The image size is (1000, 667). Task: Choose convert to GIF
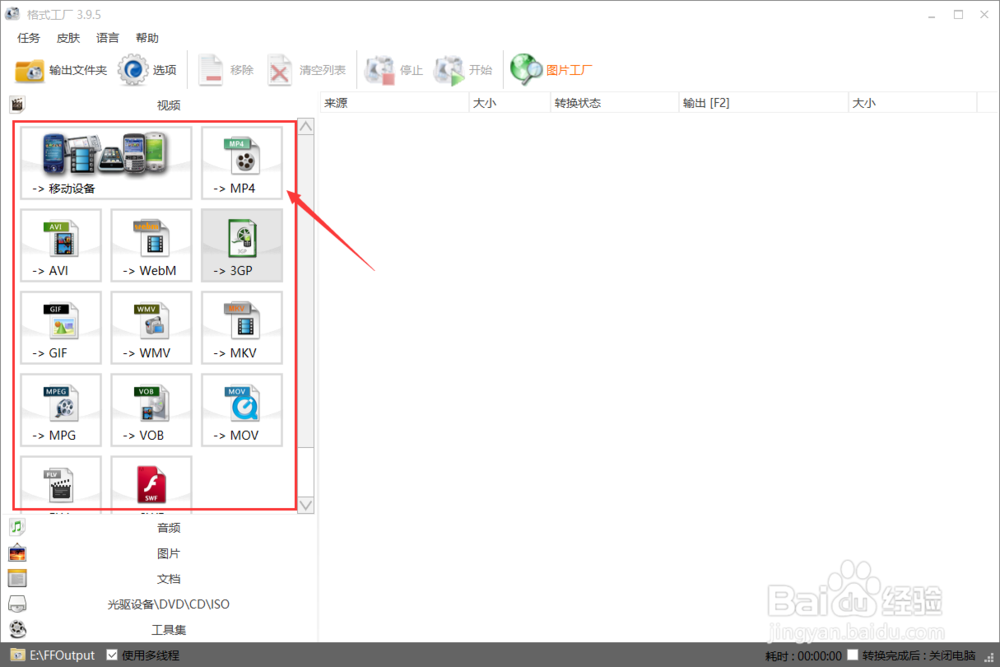[x=61, y=327]
